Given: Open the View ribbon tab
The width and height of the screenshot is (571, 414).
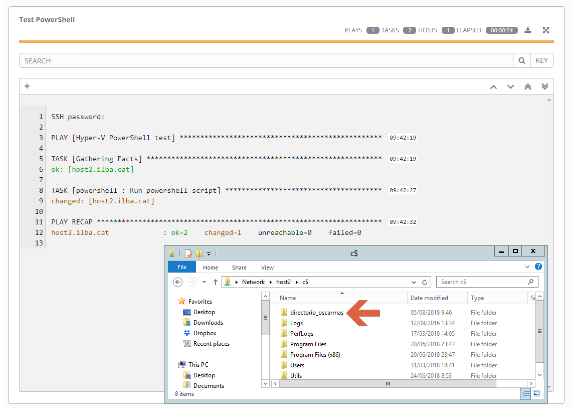Looking at the screenshot, I should [x=267, y=268].
